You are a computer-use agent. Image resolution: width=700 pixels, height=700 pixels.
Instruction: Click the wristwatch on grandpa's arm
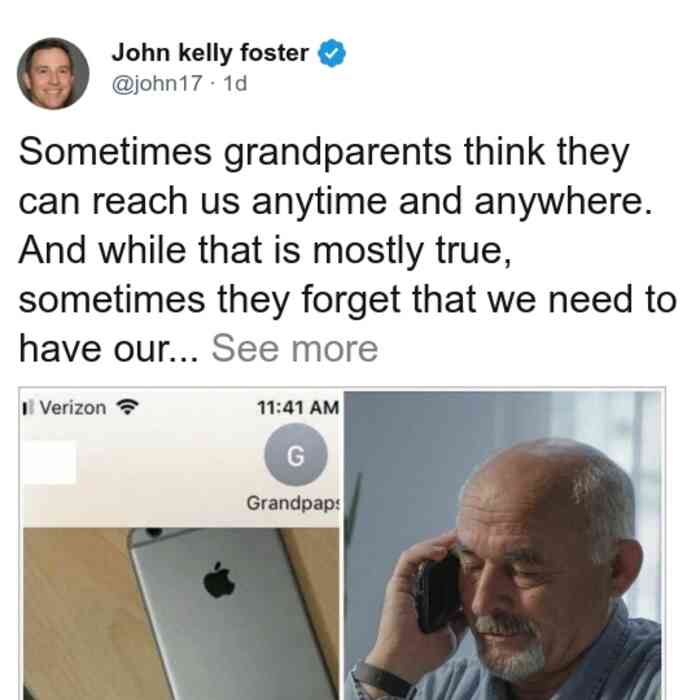click(379, 679)
